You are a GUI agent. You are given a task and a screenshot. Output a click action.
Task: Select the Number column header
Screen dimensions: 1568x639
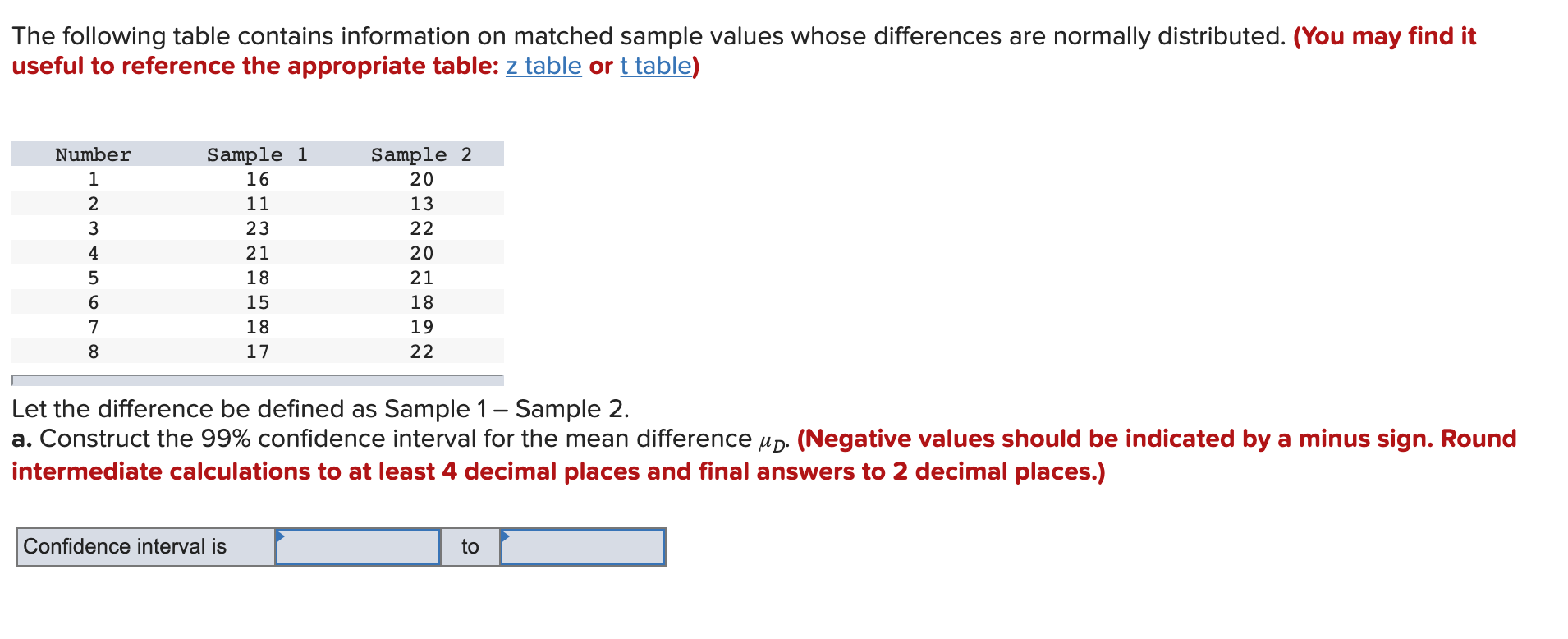click(92, 154)
